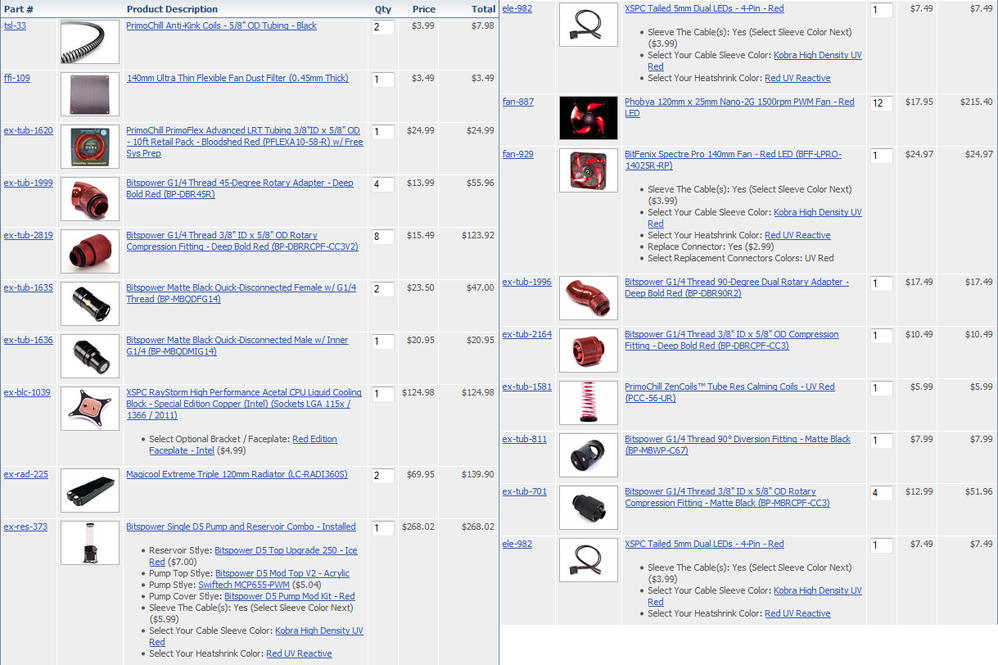Click the ffi-109 part number link
Image resolution: width=998 pixels, height=665 pixels.
(x=17, y=78)
